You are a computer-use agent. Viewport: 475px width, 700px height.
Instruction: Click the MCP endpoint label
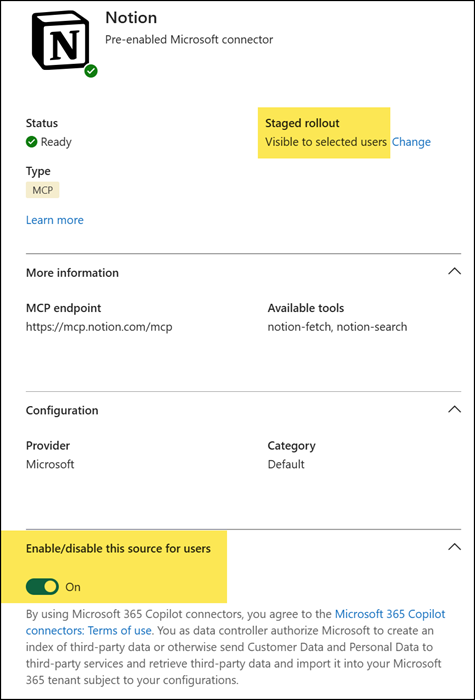pos(63,308)
